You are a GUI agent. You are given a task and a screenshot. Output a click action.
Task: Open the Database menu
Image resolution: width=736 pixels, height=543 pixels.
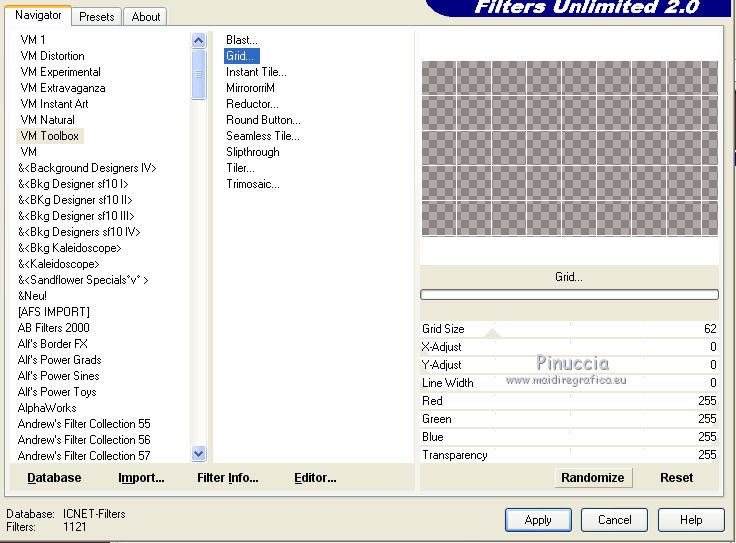tap(54, 478)
